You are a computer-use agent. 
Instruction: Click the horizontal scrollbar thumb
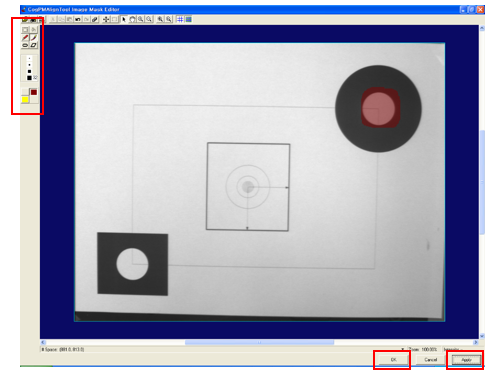tap(259, 342)
